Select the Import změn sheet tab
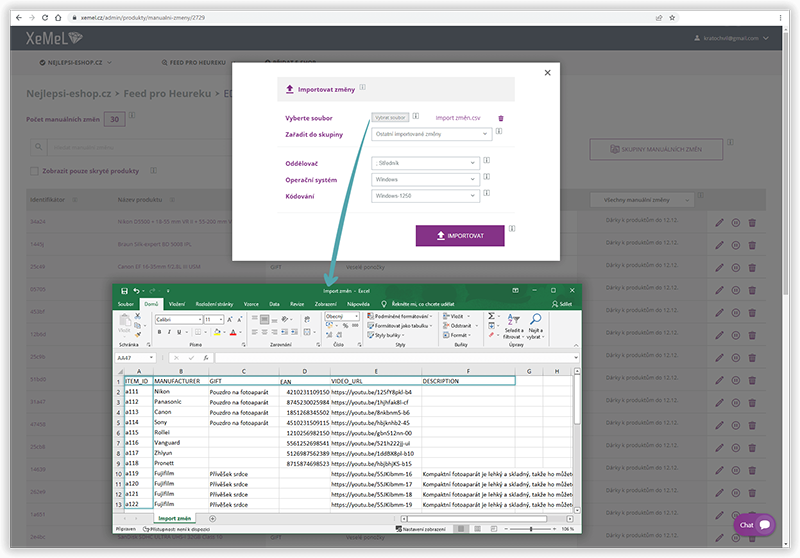The width and height of the screenshot is (800, 558). [174, 519]
